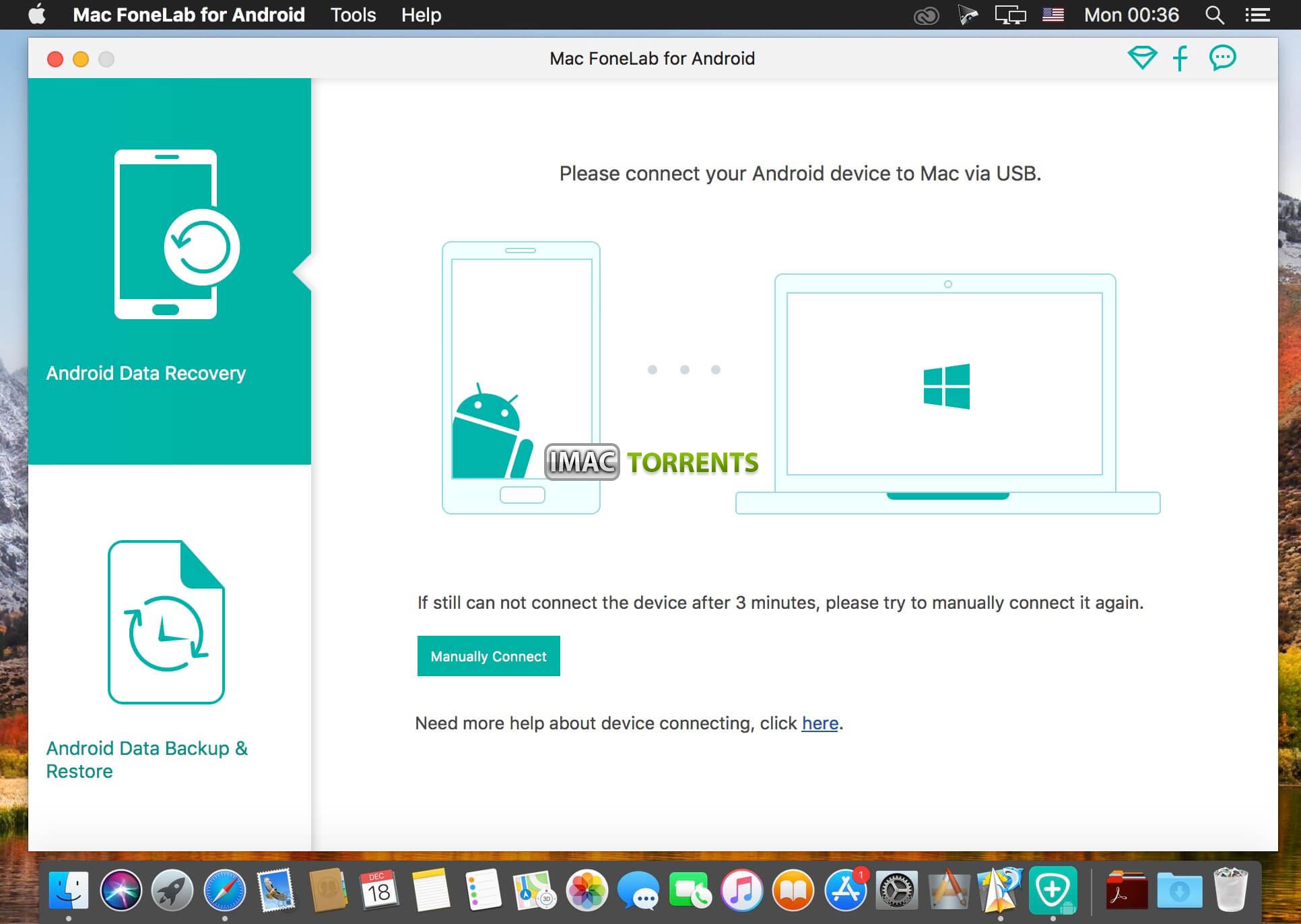Enable manual device connection mode

point(488,655)
